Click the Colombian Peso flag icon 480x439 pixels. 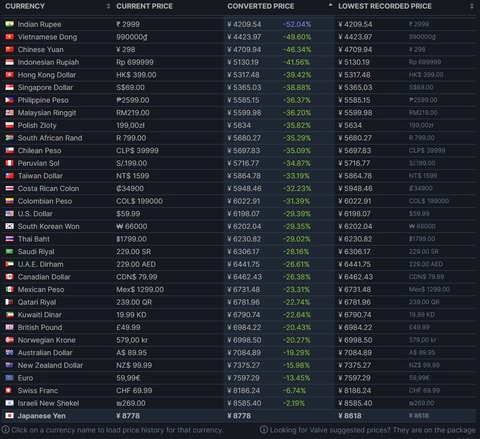(9, 201)
